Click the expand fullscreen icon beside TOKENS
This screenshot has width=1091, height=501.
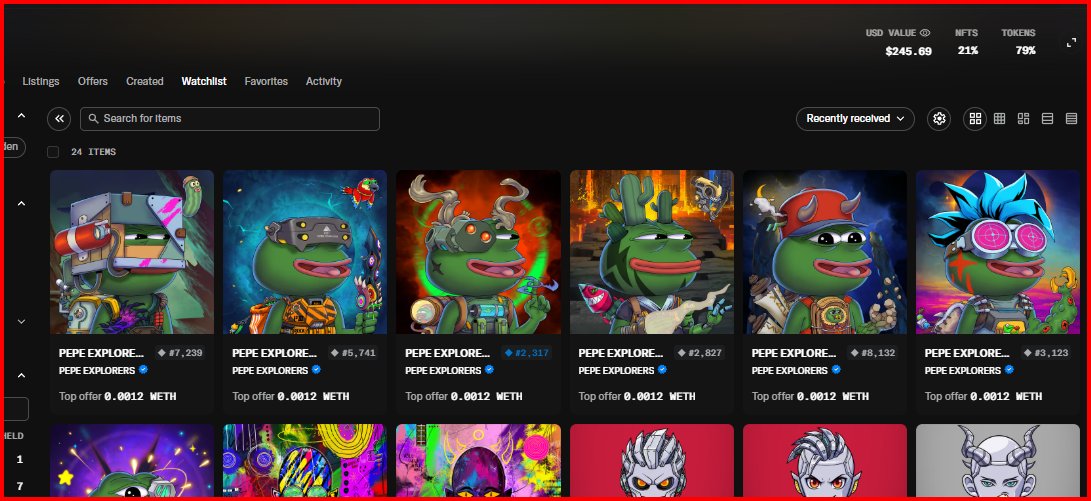(x=1072, y=42)
